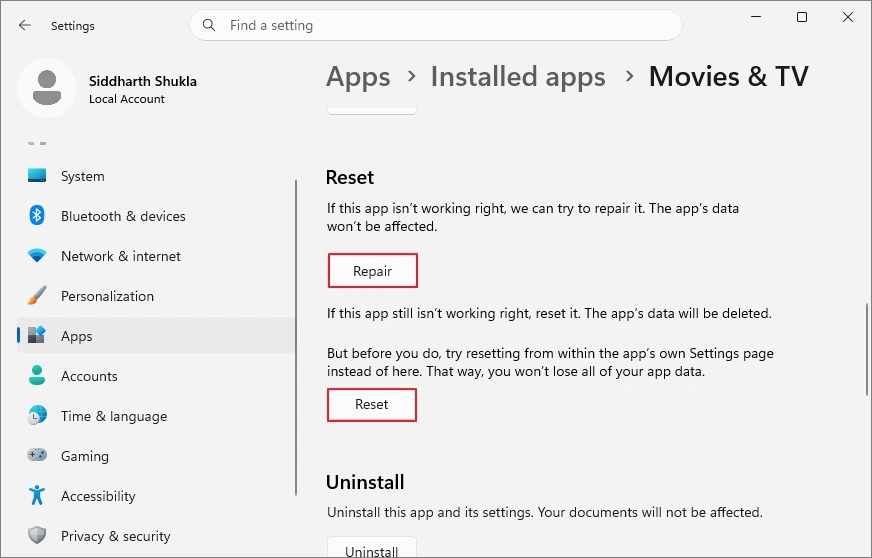Screen dimensions: 872x558
Task: Open Privacy & security settings
Action: point(156,536)
